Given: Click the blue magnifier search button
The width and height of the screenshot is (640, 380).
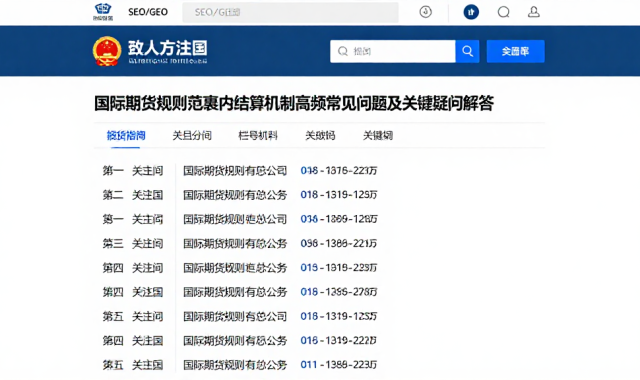Looking at the screenshot, I should 467,51.
